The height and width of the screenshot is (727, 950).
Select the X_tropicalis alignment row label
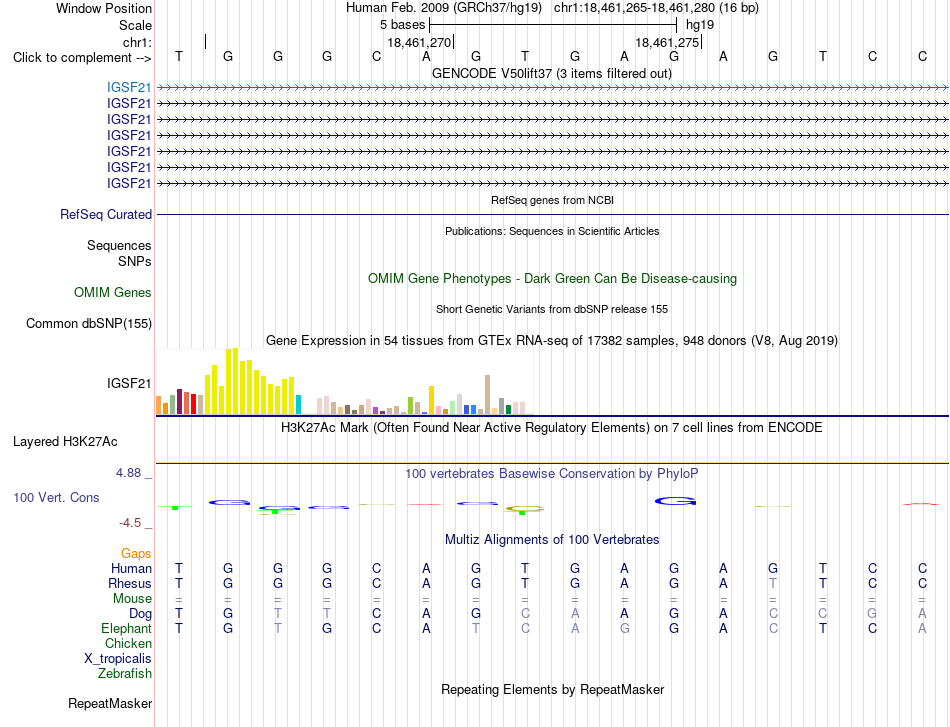[118, 659]
